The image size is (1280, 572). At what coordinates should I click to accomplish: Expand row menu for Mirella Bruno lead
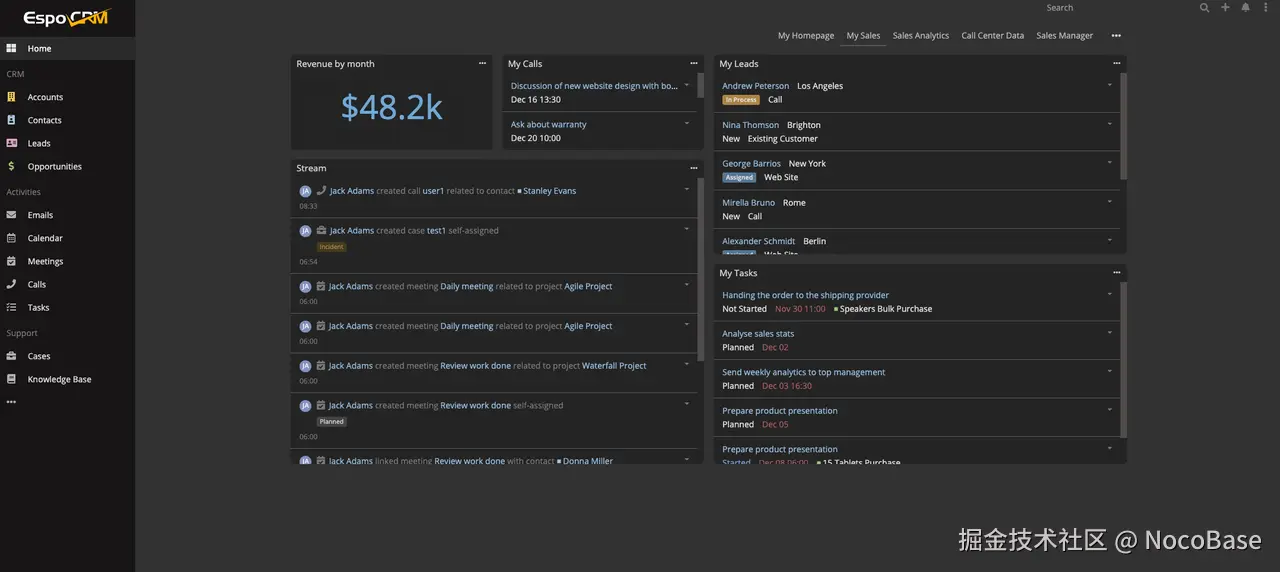click(x=1110, y=201)
